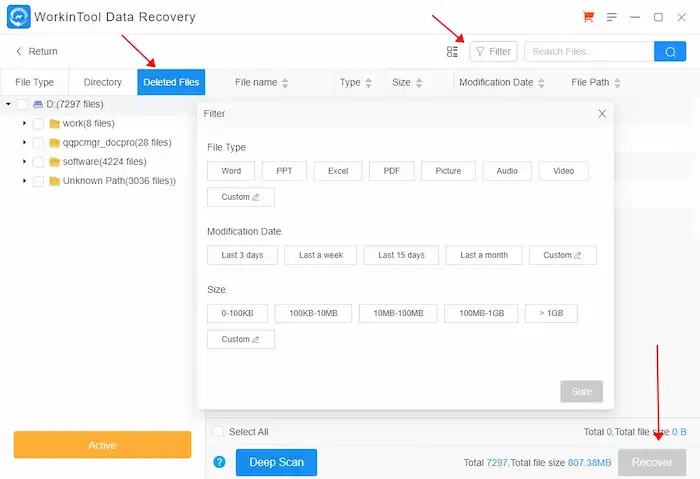This screenshot has height=479, width=700.
Task: Select Last 3 days date filter
Action: click(x=242, y=255)
